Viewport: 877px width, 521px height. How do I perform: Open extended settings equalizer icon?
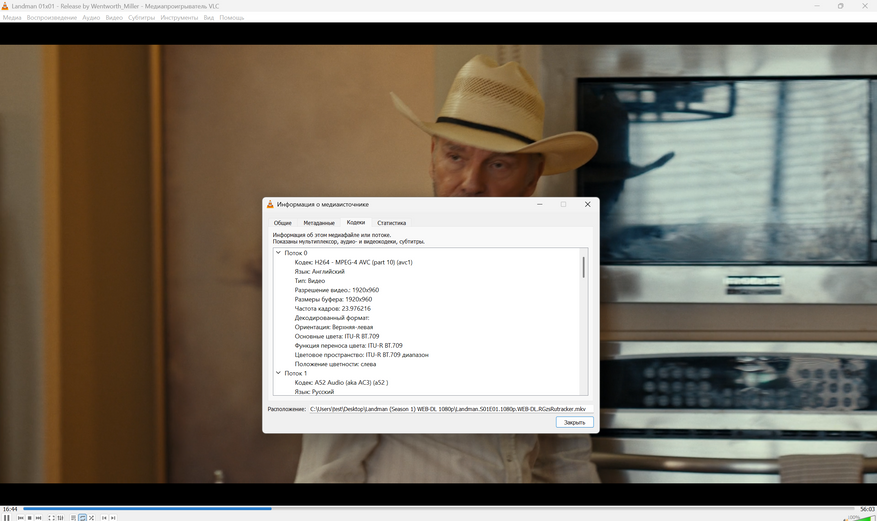tap(61, 517)
